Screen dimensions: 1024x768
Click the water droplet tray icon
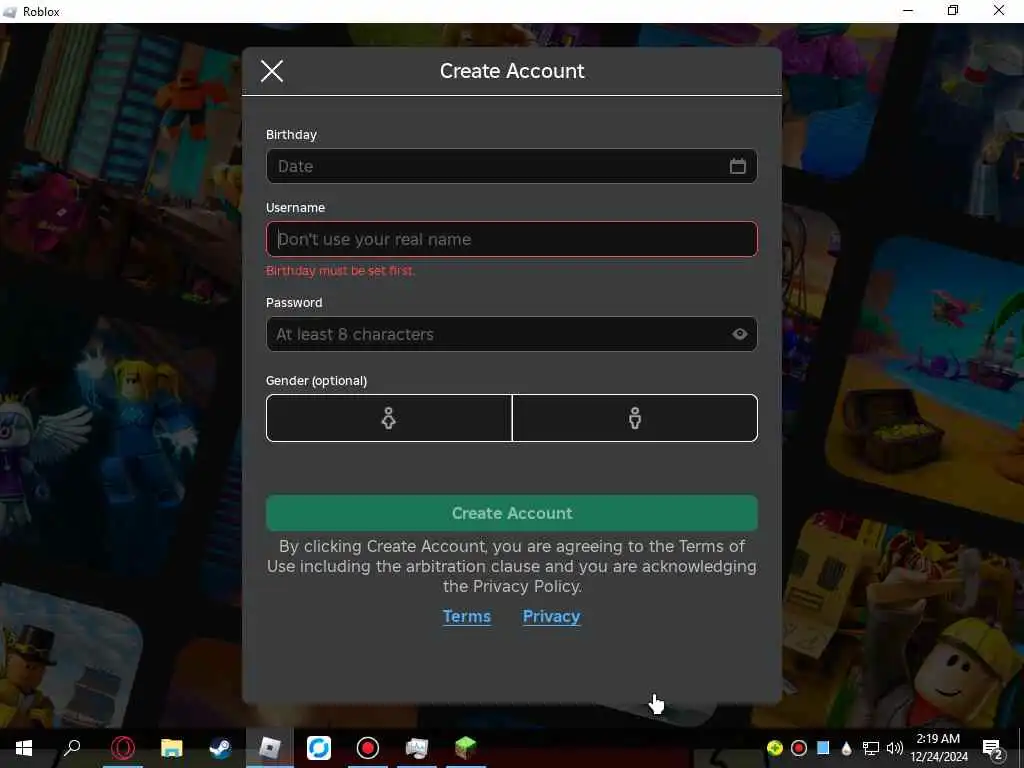click(x=847, y=748)
